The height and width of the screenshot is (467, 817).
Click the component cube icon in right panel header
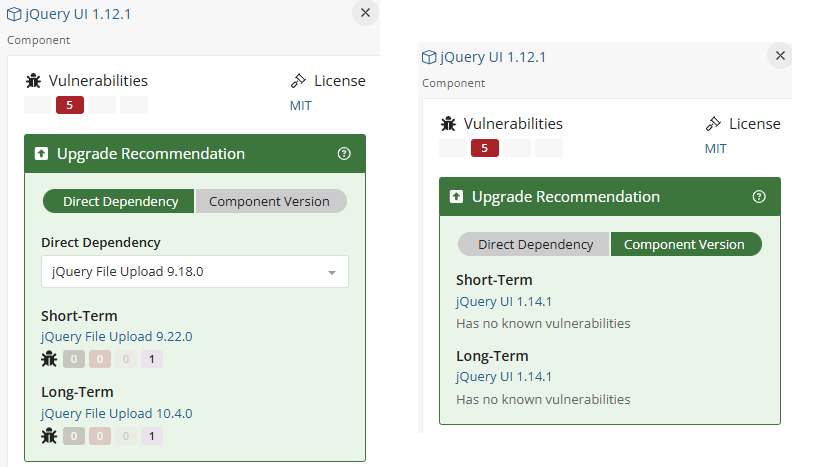(429, 57)
